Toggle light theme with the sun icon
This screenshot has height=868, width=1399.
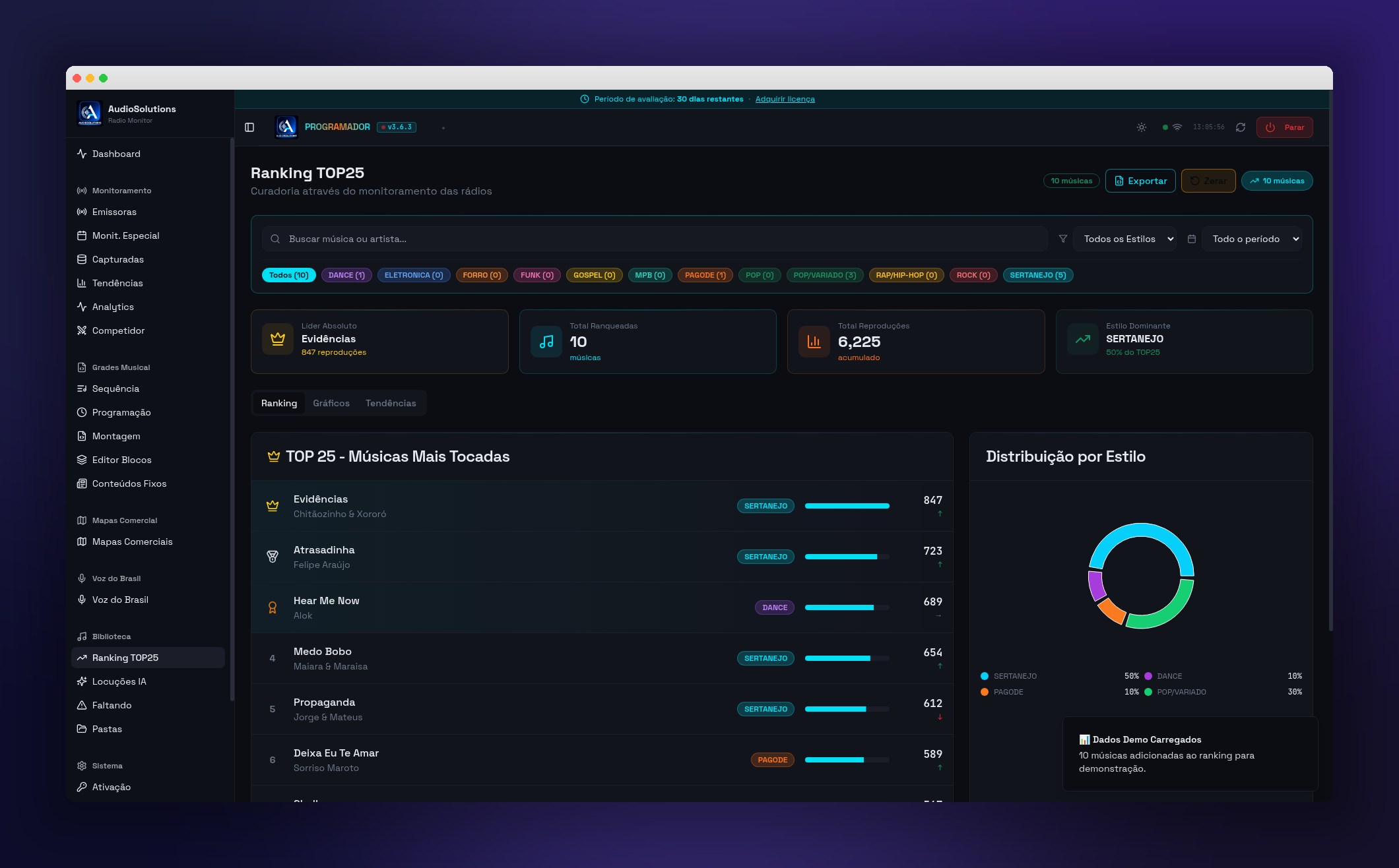(x=1142, y=127)
